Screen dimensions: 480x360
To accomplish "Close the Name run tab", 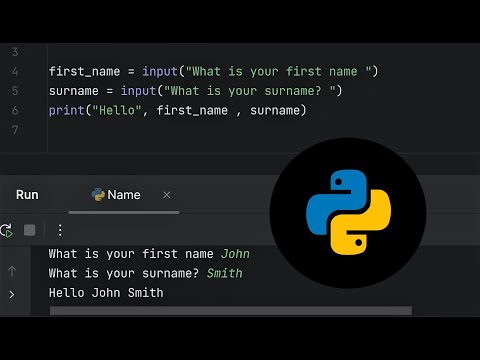I will [167, 195].
